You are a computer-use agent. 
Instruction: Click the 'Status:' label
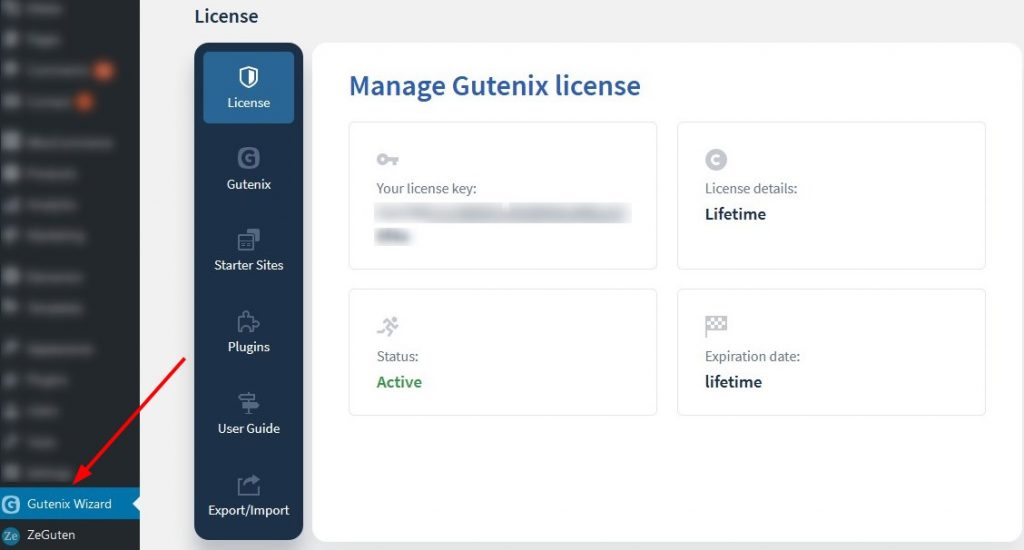[x=398, y=357]
